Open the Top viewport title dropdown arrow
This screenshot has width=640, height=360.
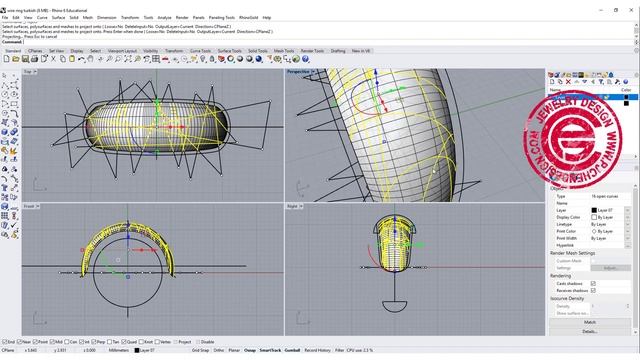point(35,72)
